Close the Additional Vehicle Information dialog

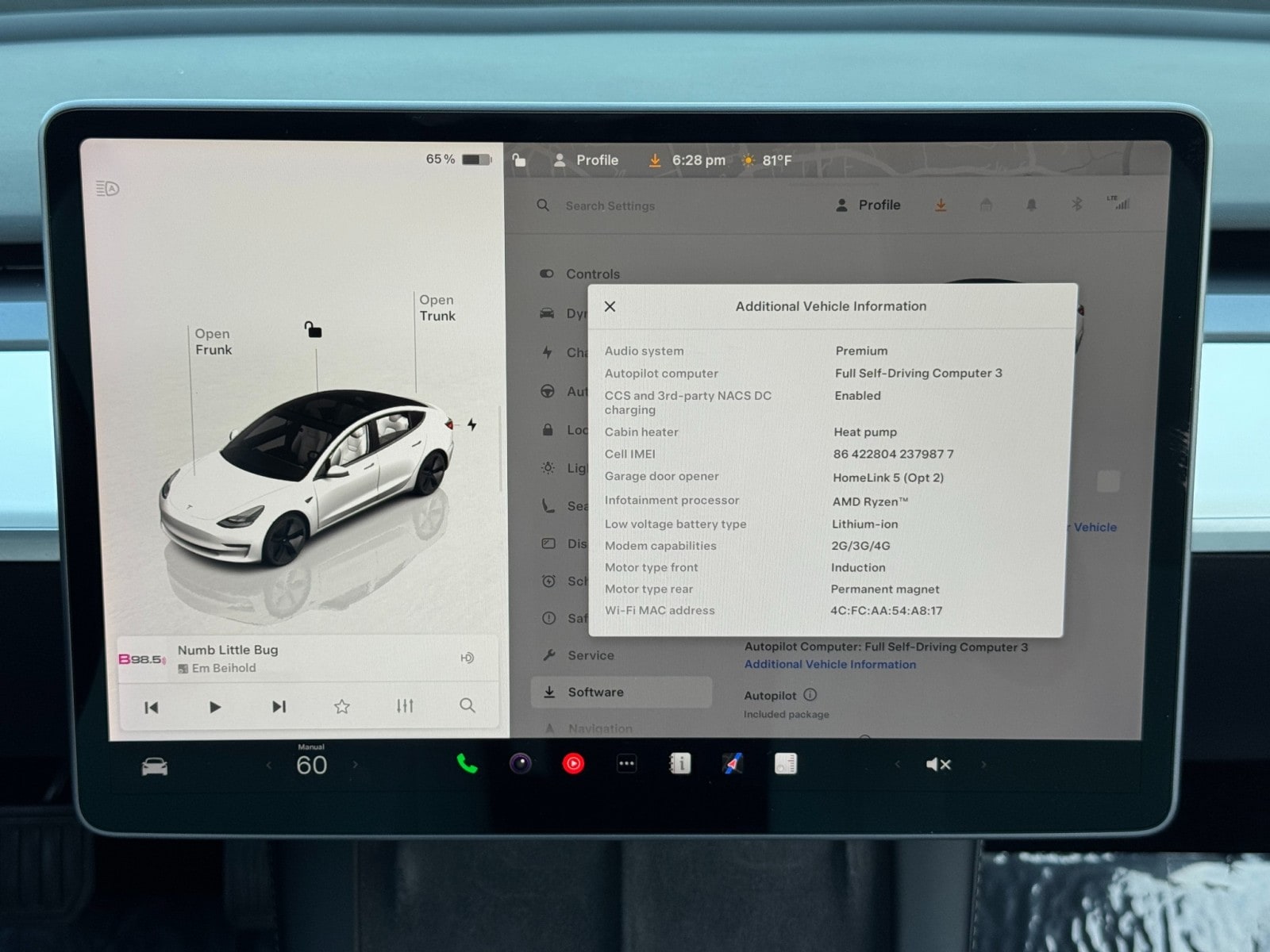click(x=610, y=306)
